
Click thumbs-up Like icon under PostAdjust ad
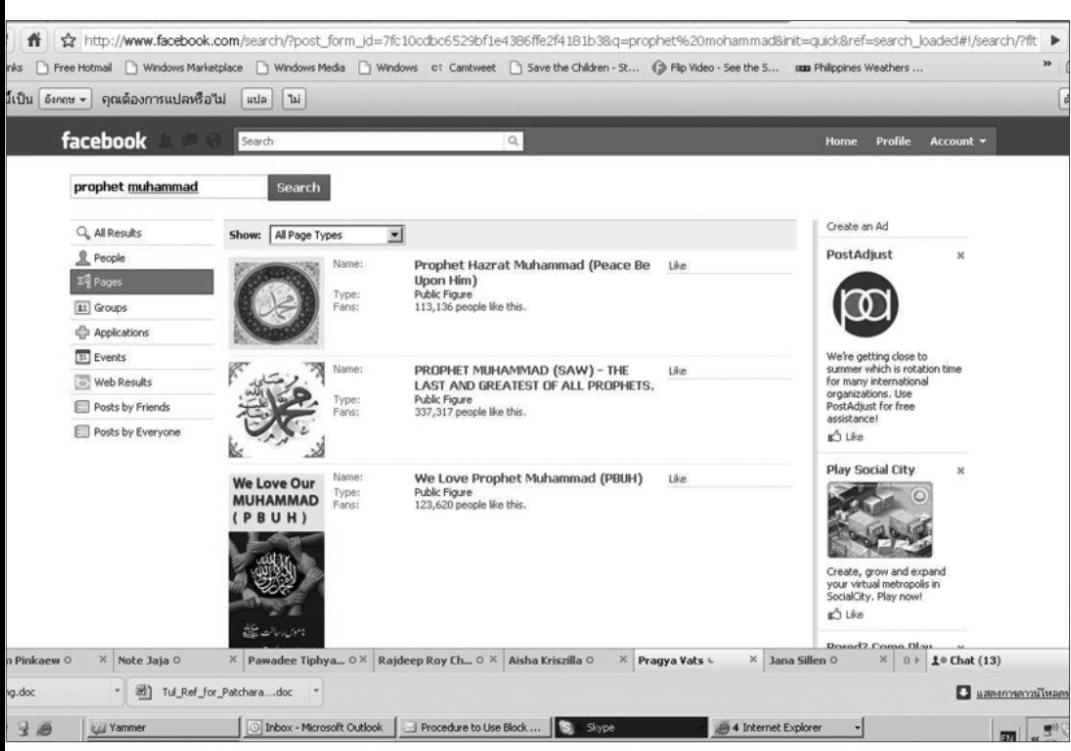834,437
